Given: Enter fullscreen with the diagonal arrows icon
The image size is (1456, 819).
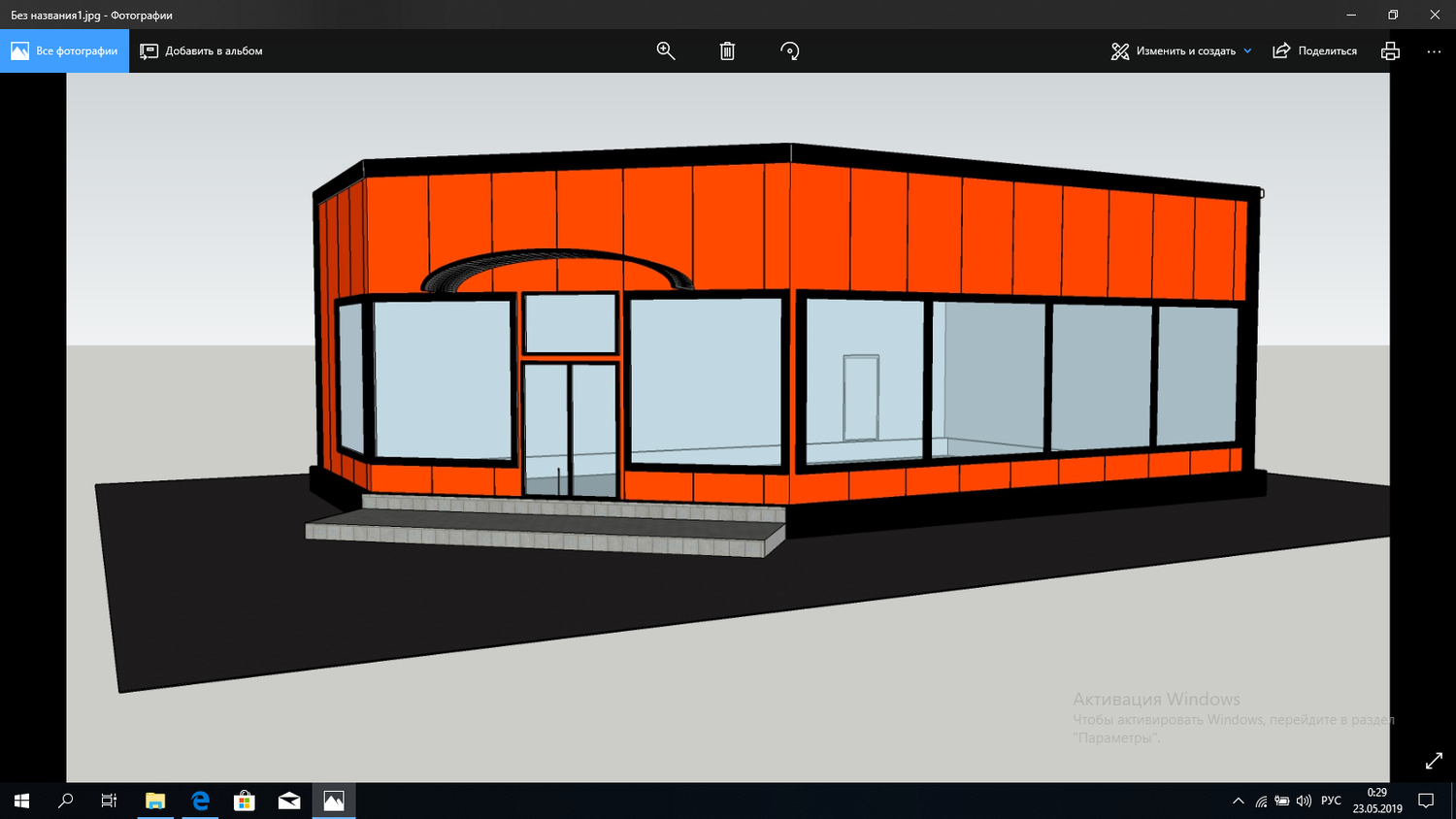Looking at the screenshot, I should (x=1434, y=761).
